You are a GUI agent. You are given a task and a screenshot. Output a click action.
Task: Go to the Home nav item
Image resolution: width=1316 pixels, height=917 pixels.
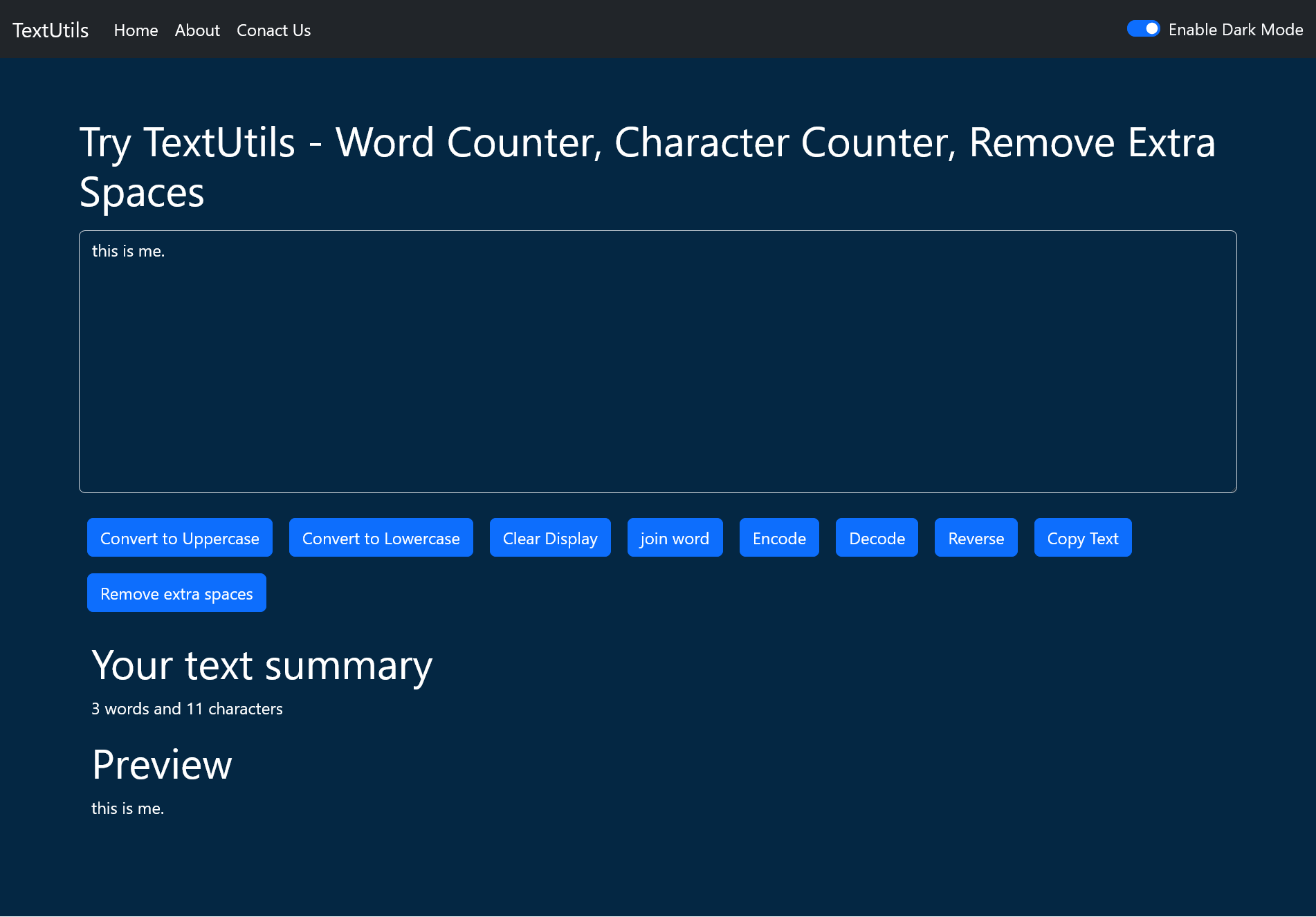(x=136, y=30)
